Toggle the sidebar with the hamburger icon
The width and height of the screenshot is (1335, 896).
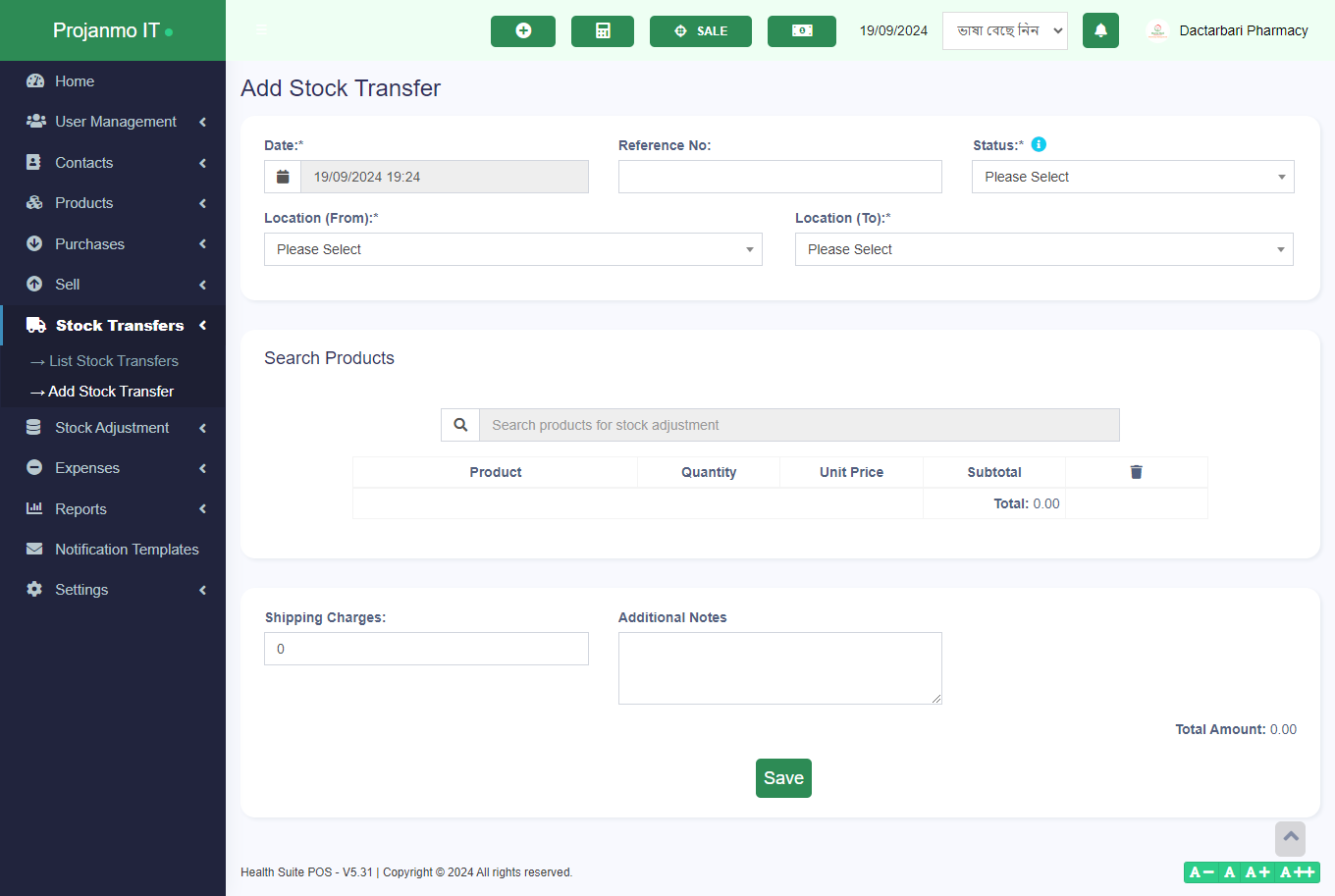pos(261,30)
